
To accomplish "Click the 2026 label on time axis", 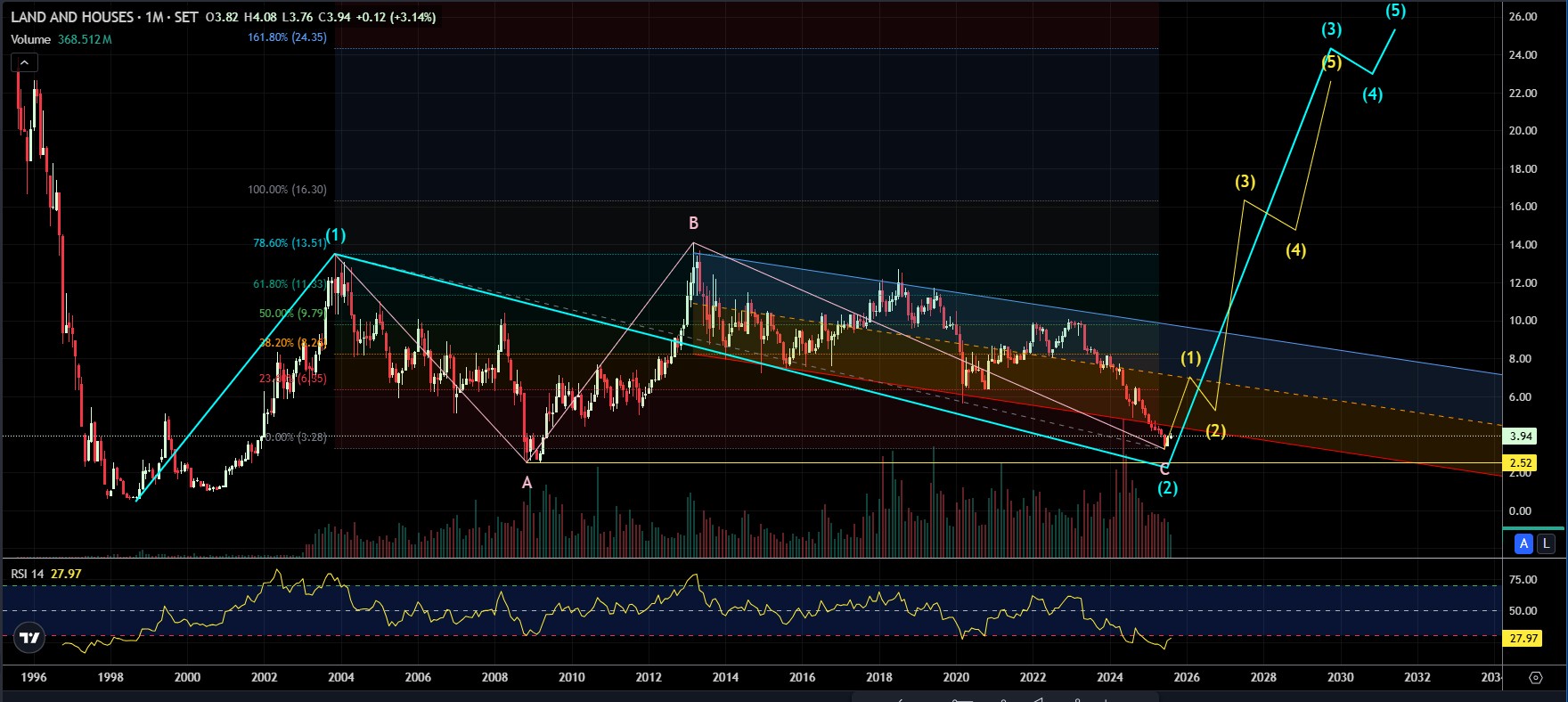I will pyautogui.click(x=1187, y=677).
